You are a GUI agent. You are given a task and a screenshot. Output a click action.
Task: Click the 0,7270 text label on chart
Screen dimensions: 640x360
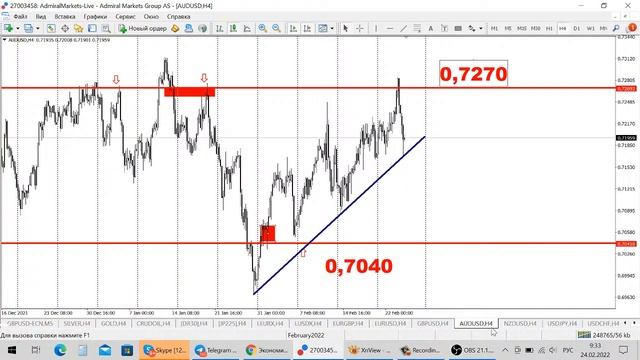473,74
